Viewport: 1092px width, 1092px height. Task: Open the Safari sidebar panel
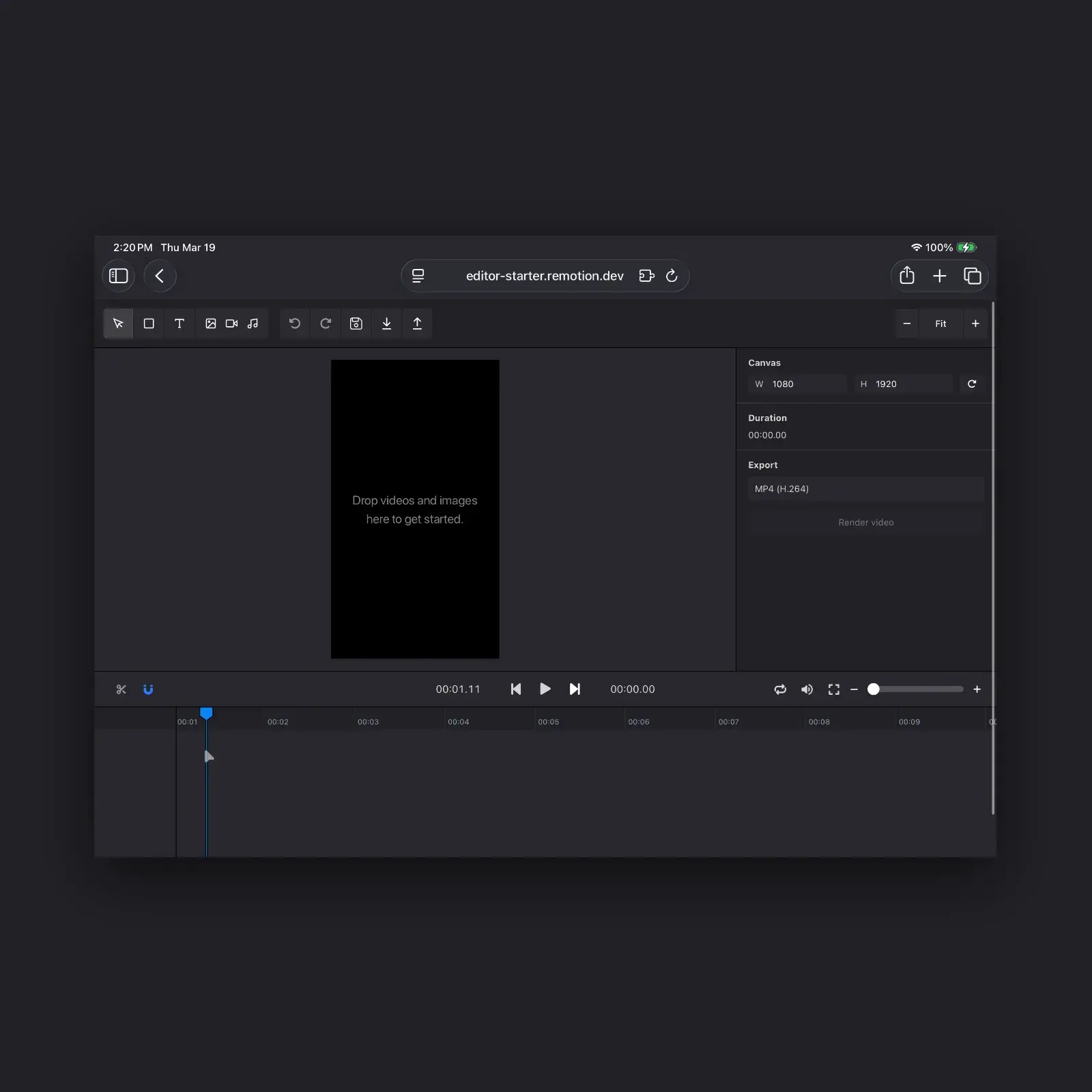117,276
